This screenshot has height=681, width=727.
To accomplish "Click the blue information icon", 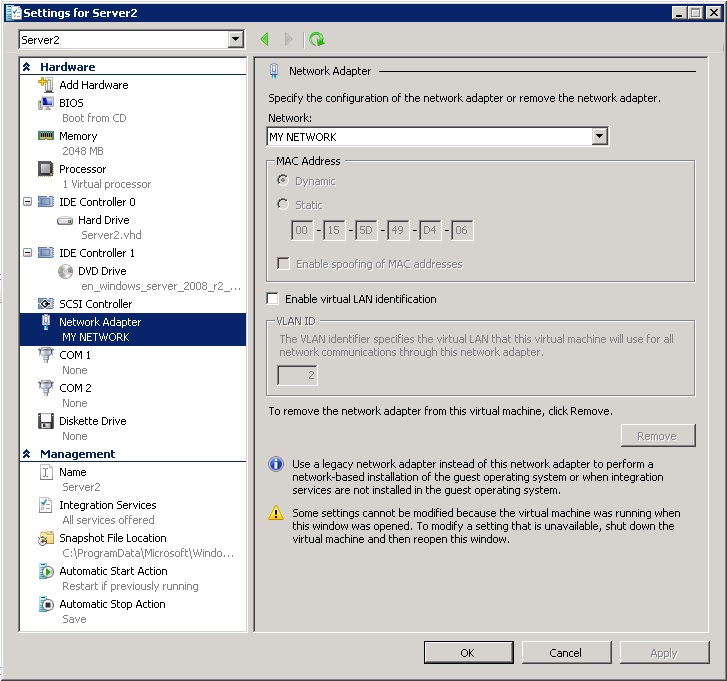I will (x=276, y=464).
